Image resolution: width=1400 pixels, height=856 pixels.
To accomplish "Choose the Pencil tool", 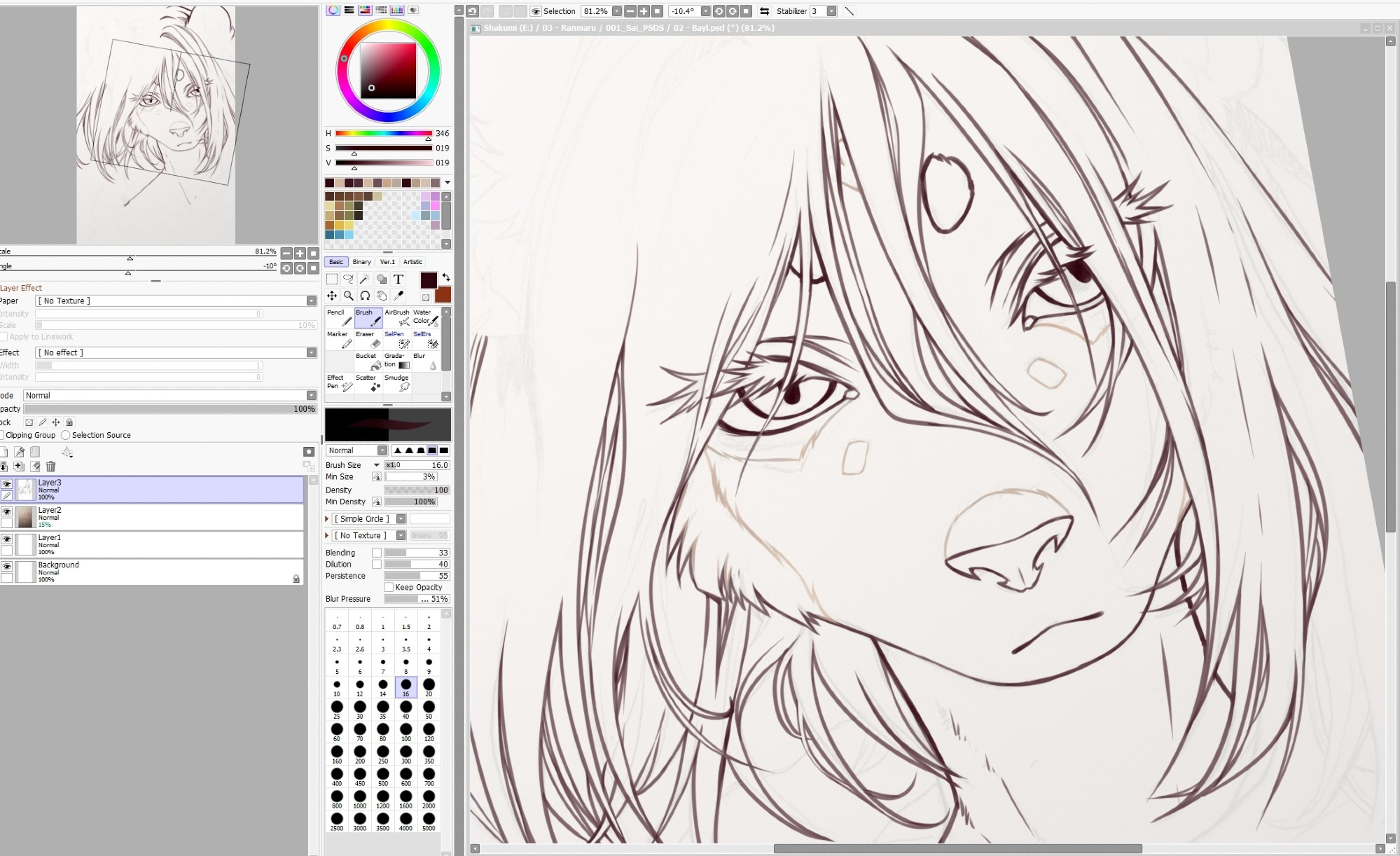I will click(340, 318).
